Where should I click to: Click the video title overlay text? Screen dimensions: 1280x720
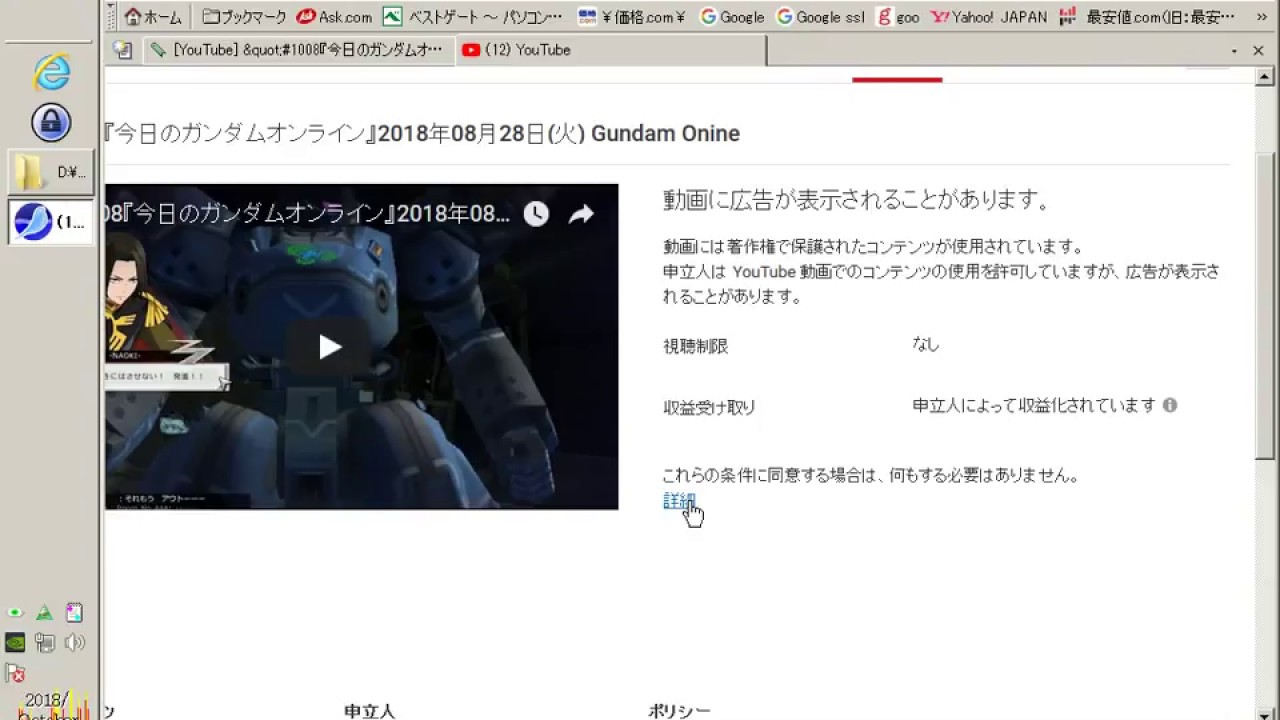307,214
